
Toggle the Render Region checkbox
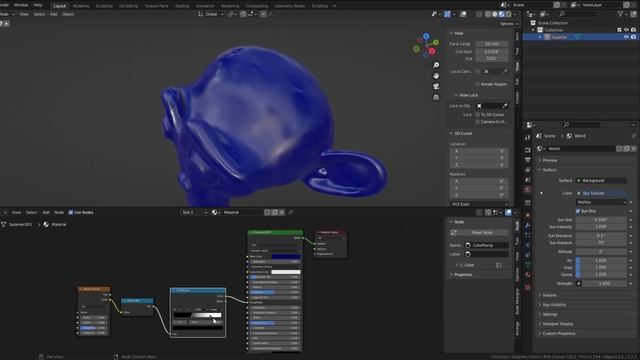[477, 84]
